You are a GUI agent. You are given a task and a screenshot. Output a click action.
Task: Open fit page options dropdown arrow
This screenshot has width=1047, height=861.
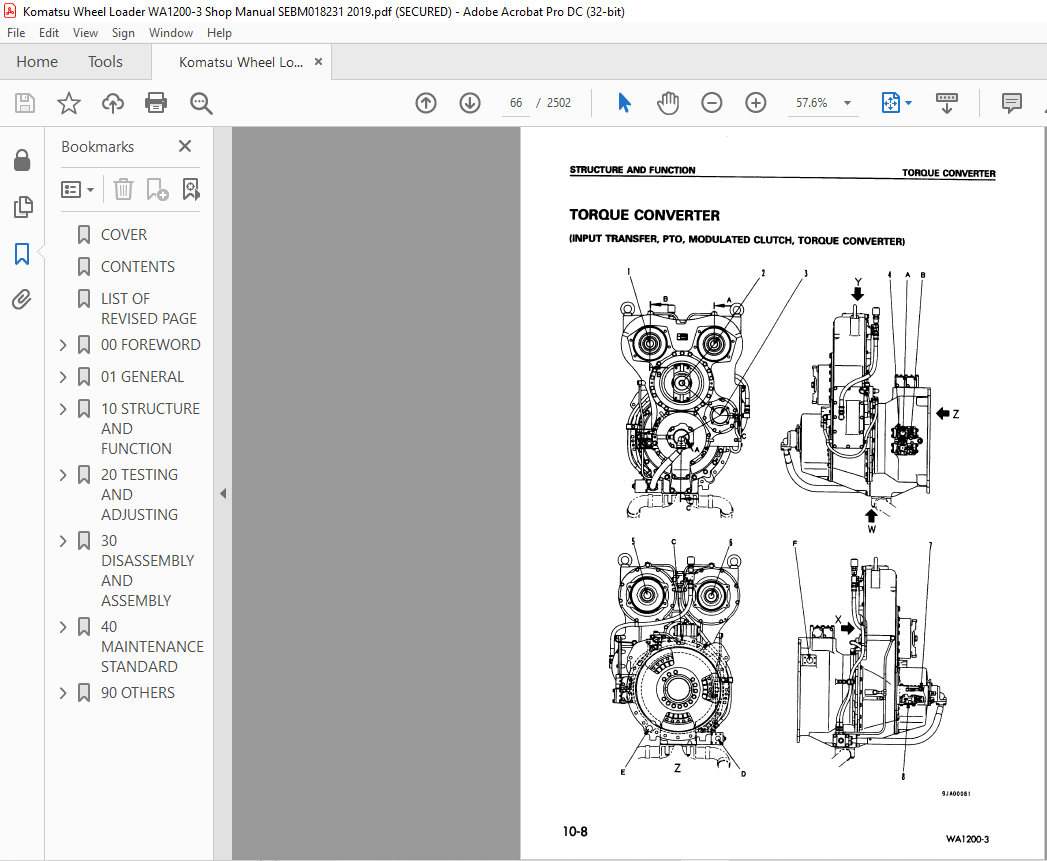tap(908, 103)
